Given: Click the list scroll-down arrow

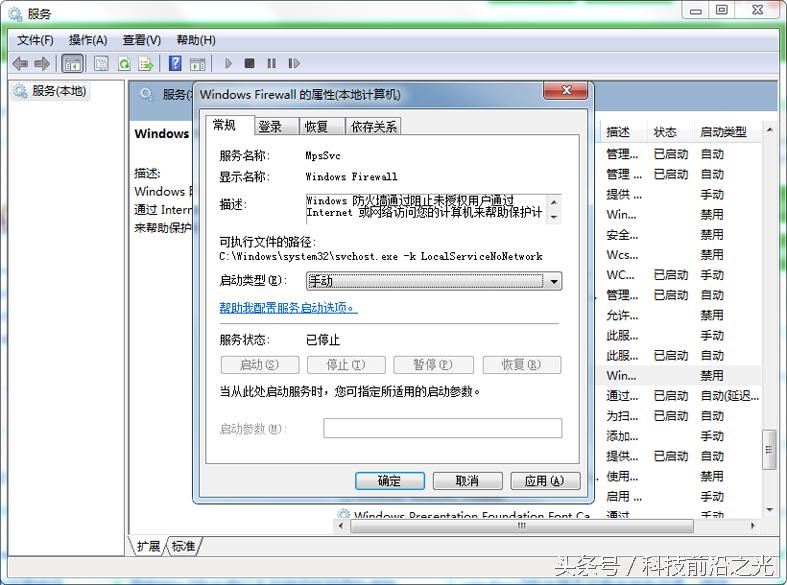Looking at the screenshot, I should point(769,510).
